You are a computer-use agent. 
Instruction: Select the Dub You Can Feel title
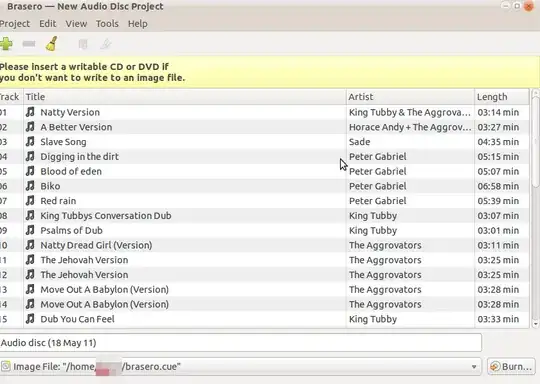pos(77,319)
